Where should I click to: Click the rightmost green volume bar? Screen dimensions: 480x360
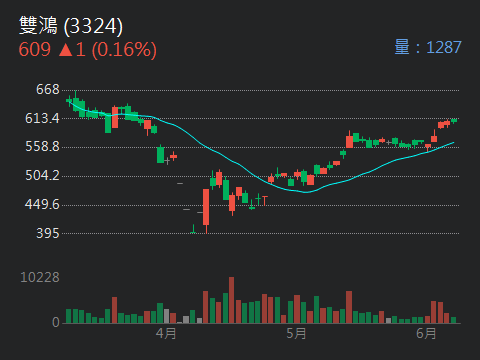453,320
